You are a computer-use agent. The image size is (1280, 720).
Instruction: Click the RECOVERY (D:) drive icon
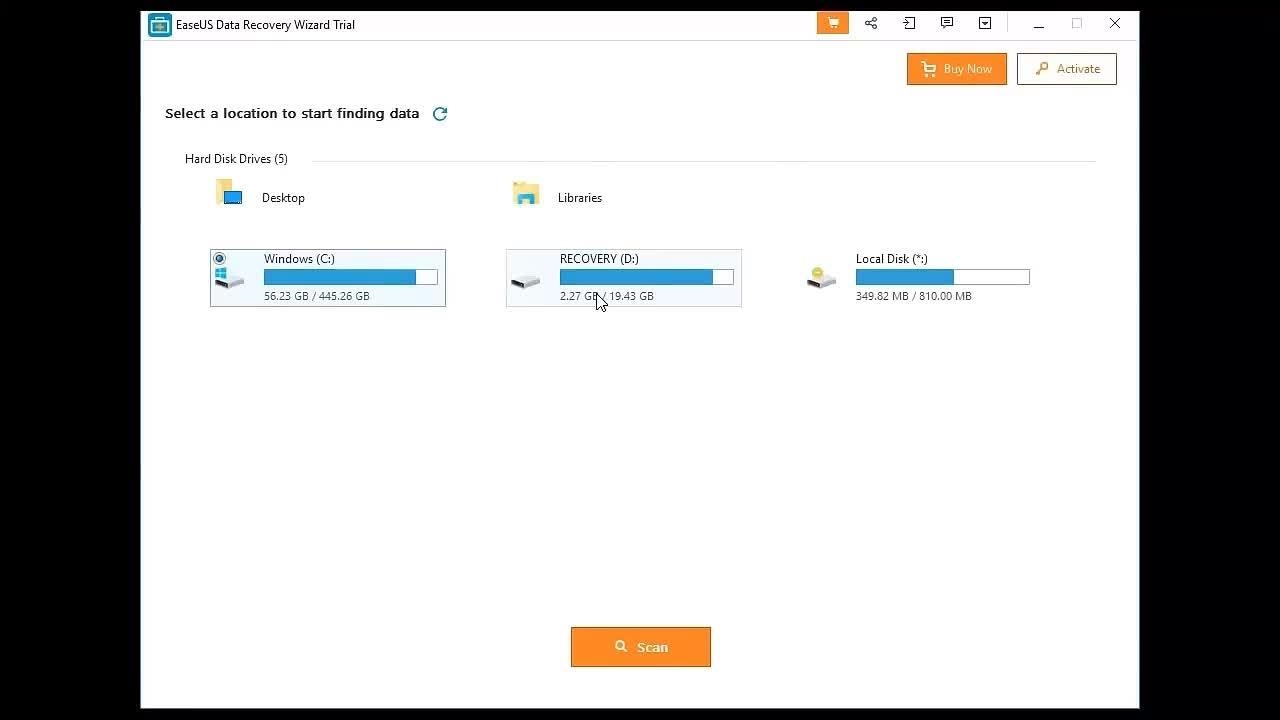525,281
